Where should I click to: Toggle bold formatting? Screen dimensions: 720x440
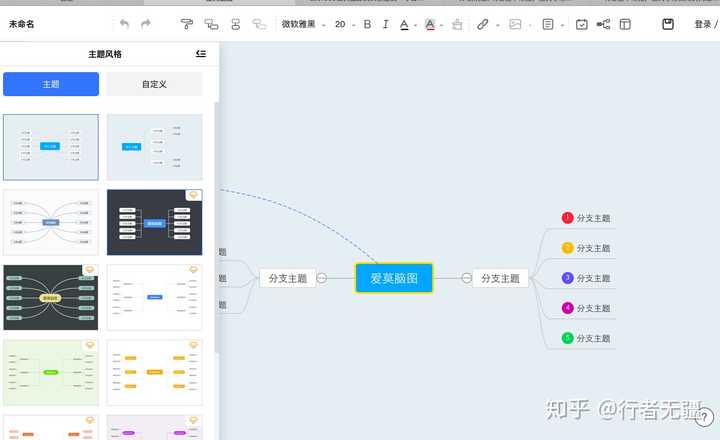[x=367, y=24]
